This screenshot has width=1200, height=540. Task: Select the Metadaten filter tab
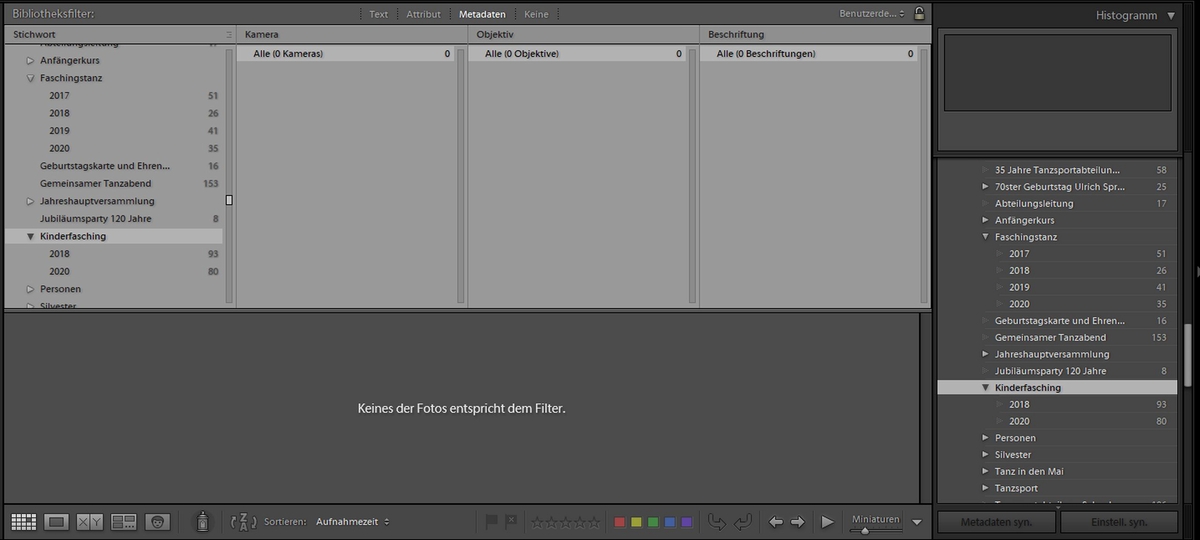pyautogui.click(x=482, y=14)
